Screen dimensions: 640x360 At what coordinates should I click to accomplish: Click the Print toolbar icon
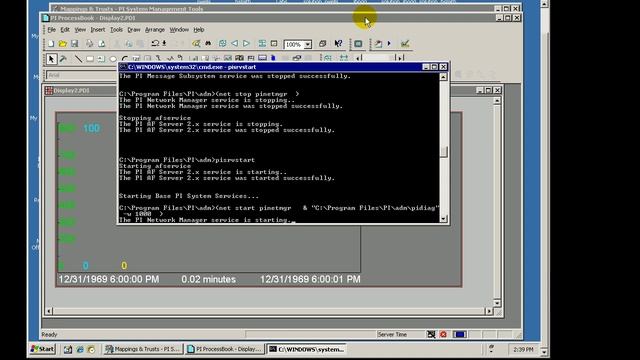tap(89, 44)
